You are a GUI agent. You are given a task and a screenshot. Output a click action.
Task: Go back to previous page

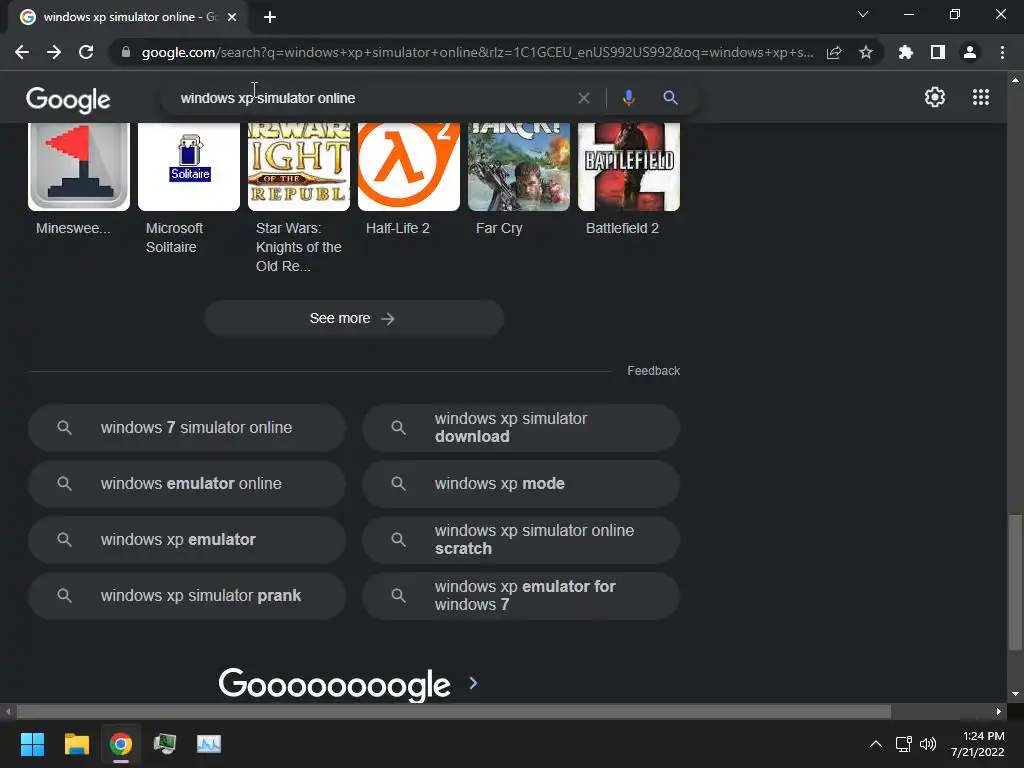click(x=22, y=52)
